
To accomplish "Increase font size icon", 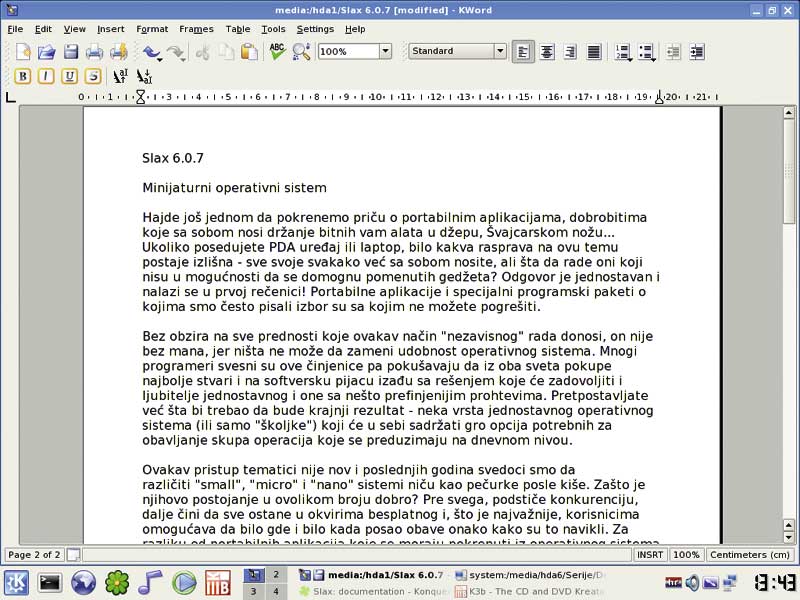I will tap(120, 77).
